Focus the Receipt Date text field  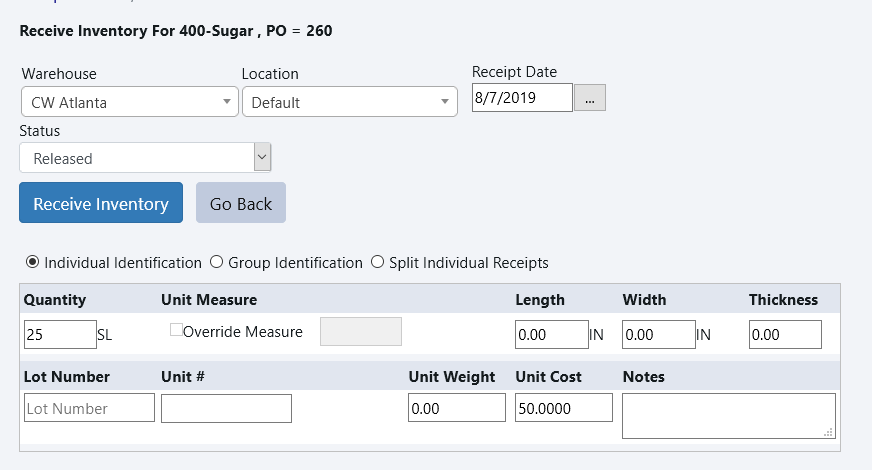[521, 98]
